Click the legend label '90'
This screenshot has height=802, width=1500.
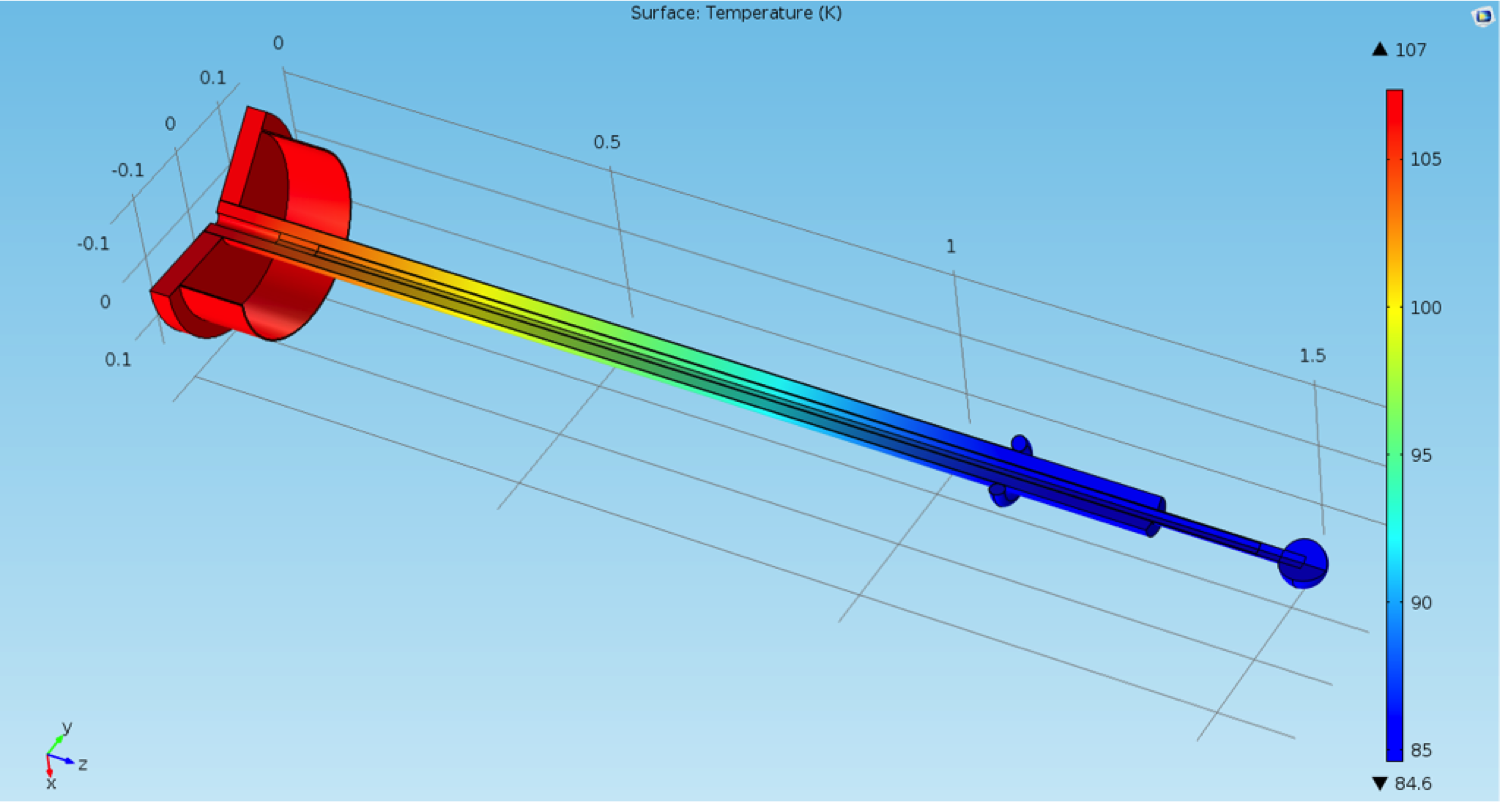tap(1423, 603)
